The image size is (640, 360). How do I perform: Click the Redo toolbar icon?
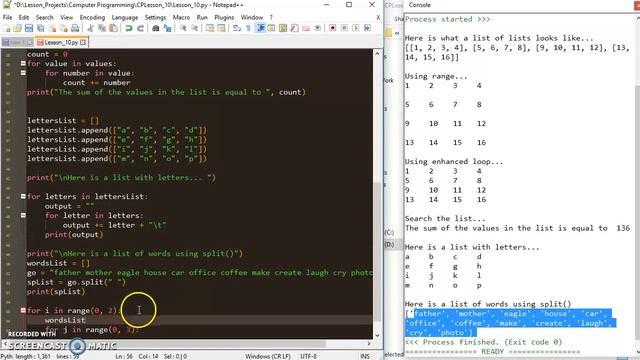pos(140,28)
